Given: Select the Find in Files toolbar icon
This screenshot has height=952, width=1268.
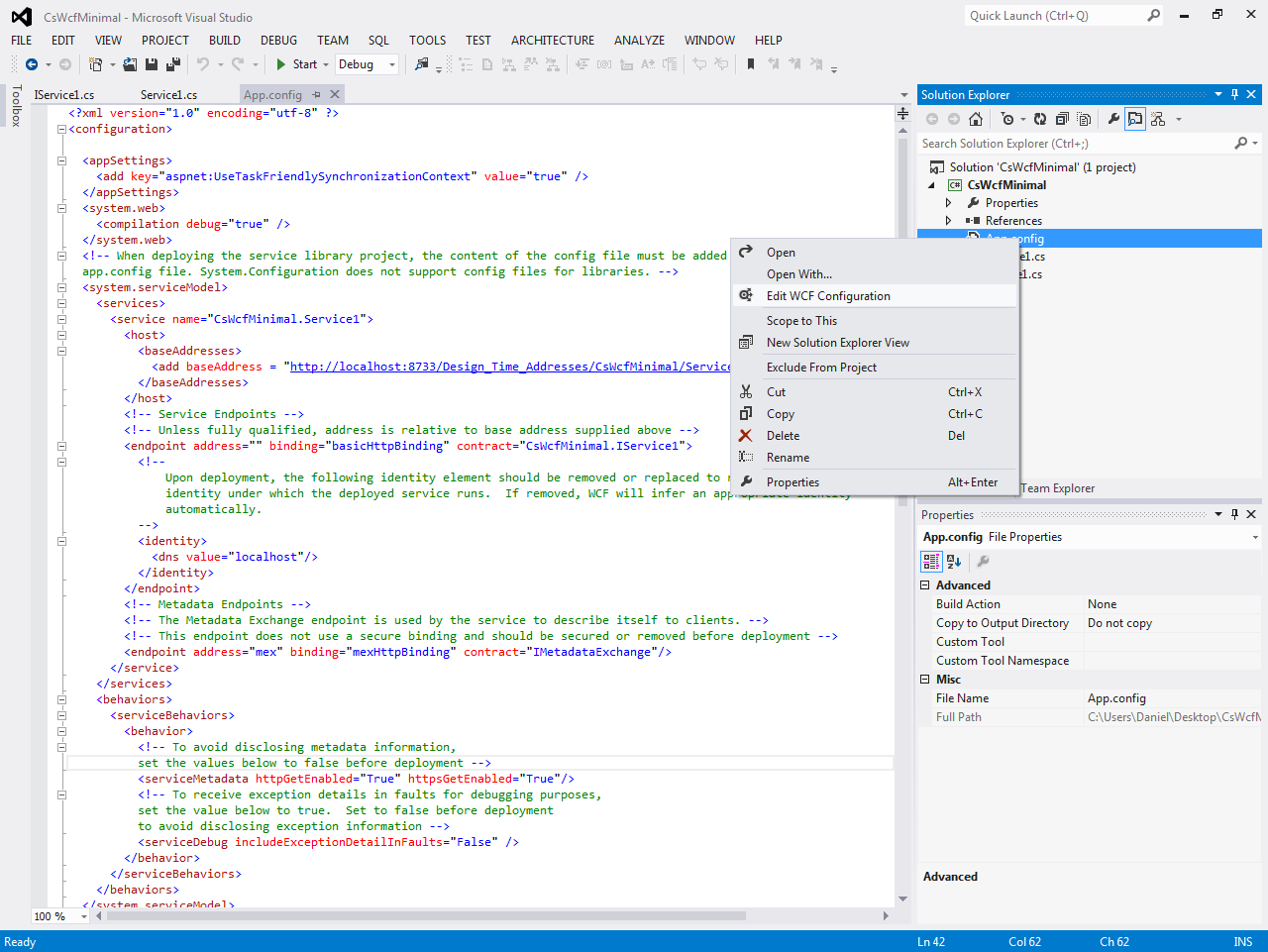Looking at the screenshot, I should click(421, 63).
